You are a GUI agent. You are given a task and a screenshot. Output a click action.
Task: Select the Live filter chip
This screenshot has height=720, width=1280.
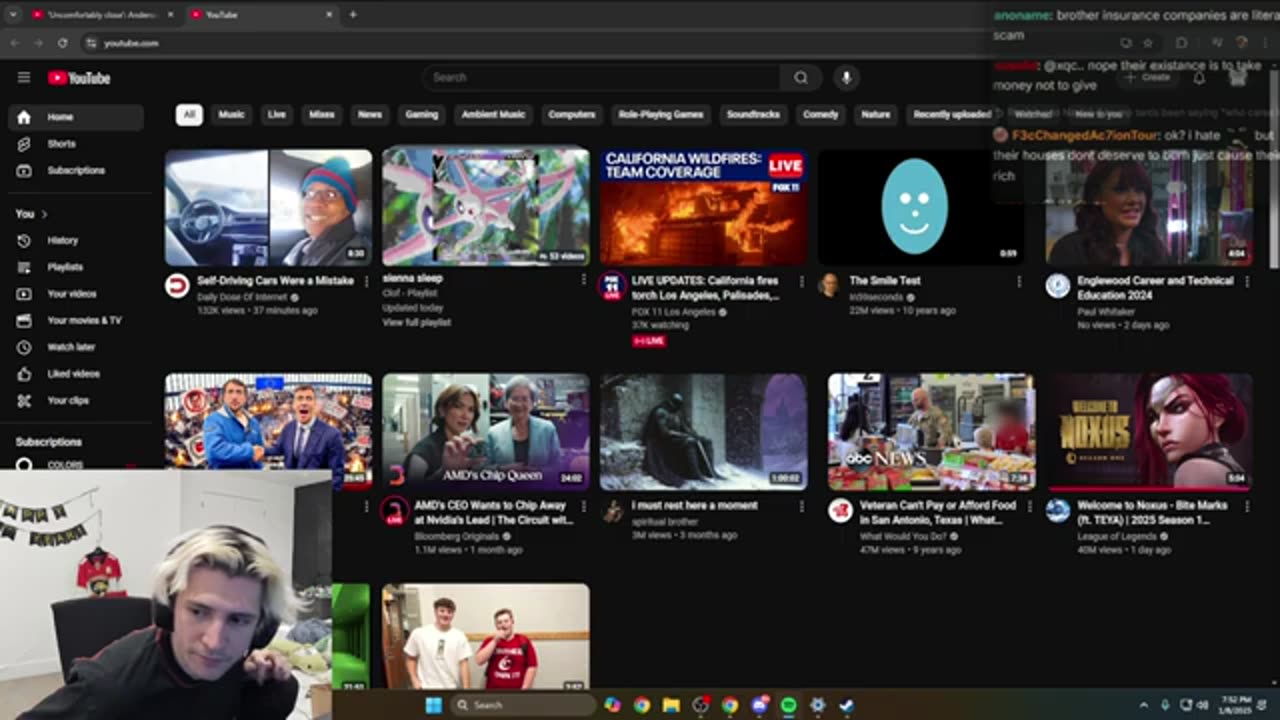coord(277,114)
